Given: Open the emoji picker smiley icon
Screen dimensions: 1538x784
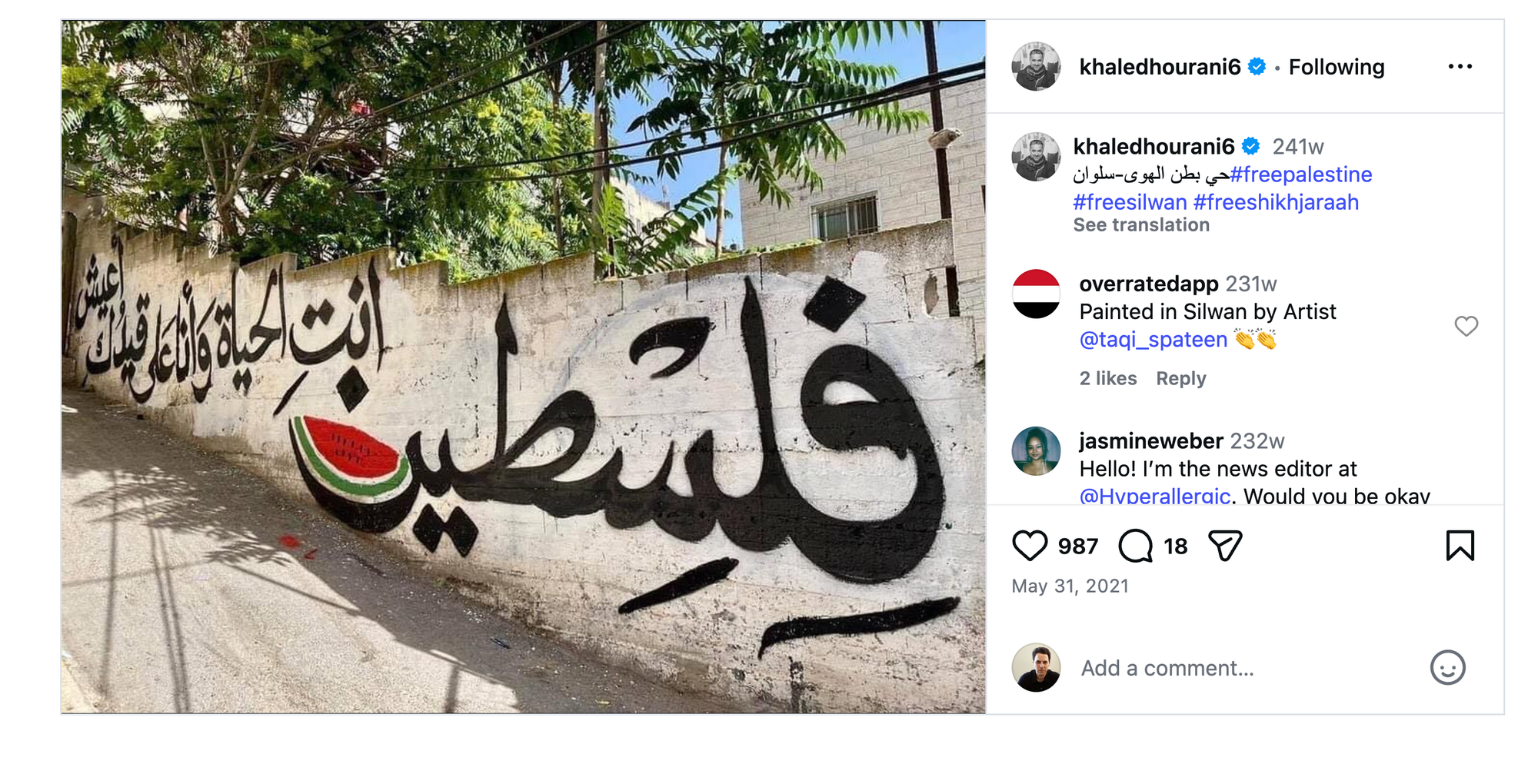Looking at the screenshot, I should (x=1447, y=667).
